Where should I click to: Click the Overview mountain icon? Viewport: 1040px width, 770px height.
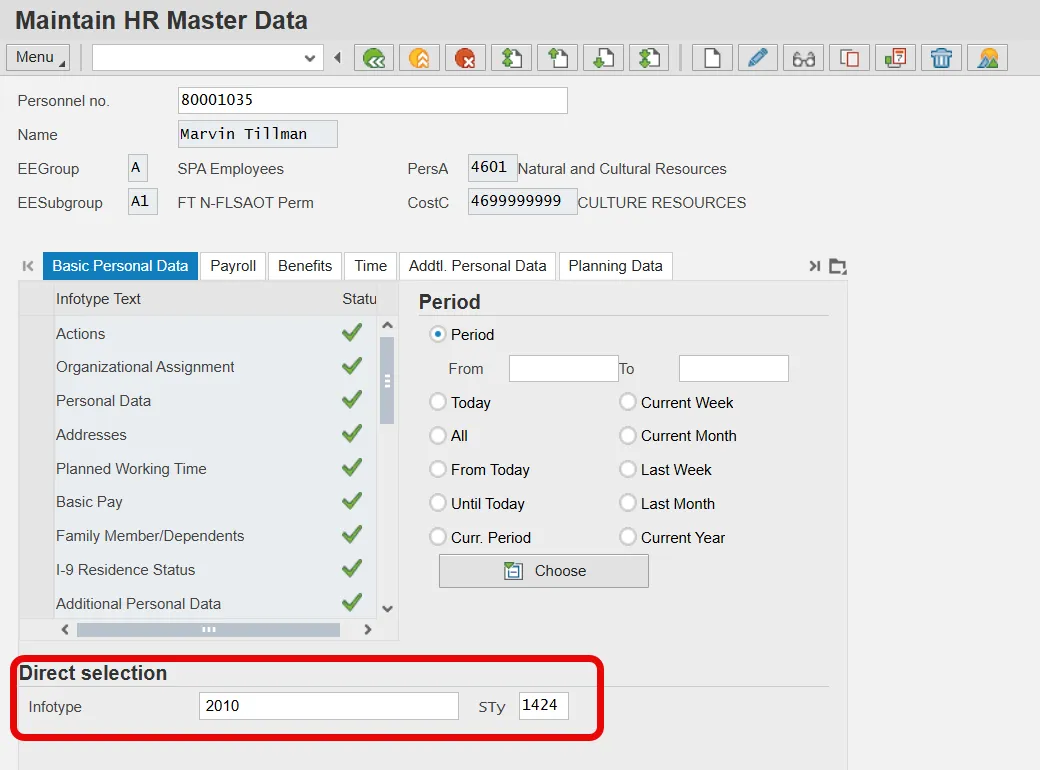click(987, 58)
